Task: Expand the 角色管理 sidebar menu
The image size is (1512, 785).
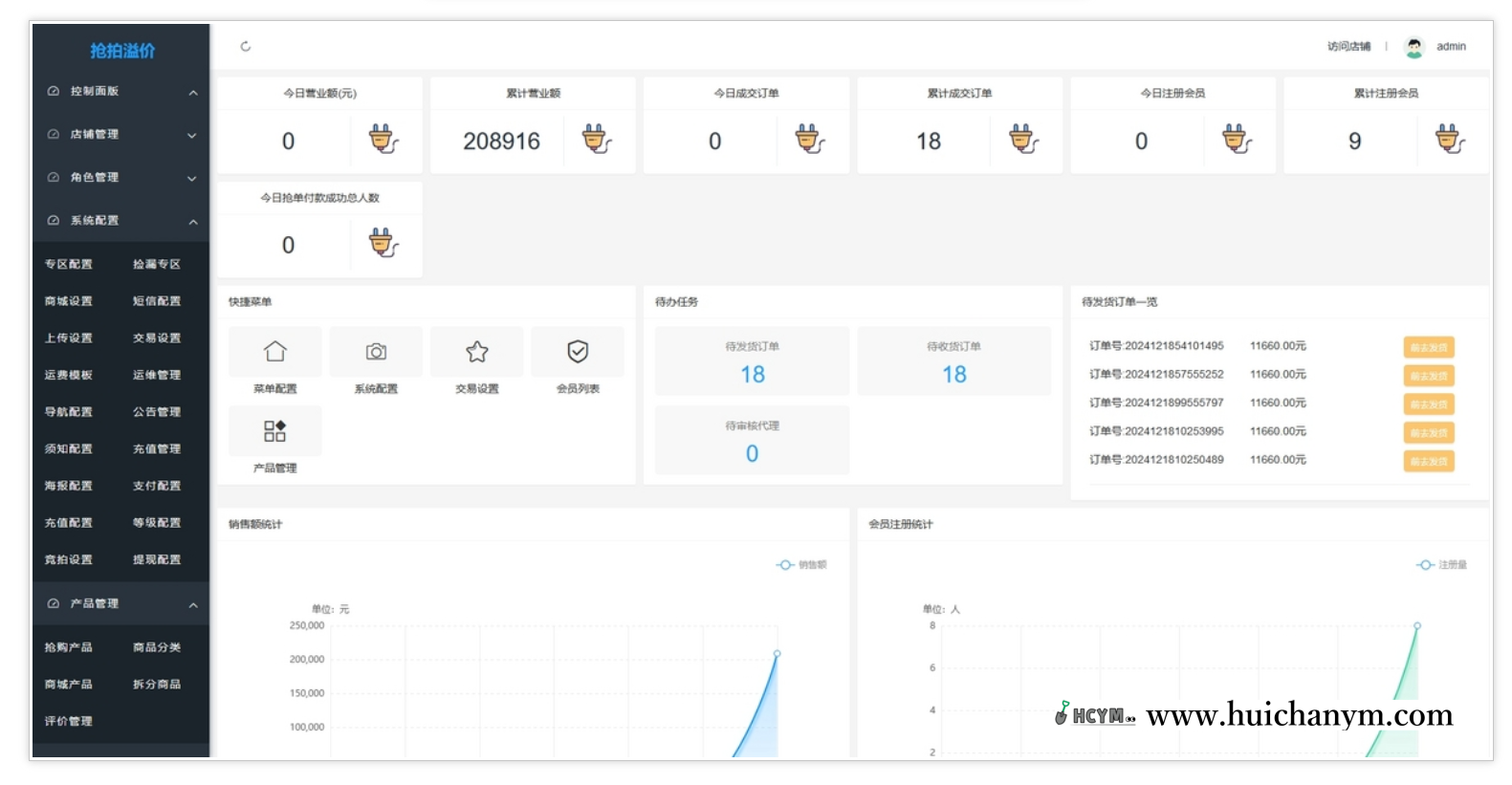Action: click(121, 178)
